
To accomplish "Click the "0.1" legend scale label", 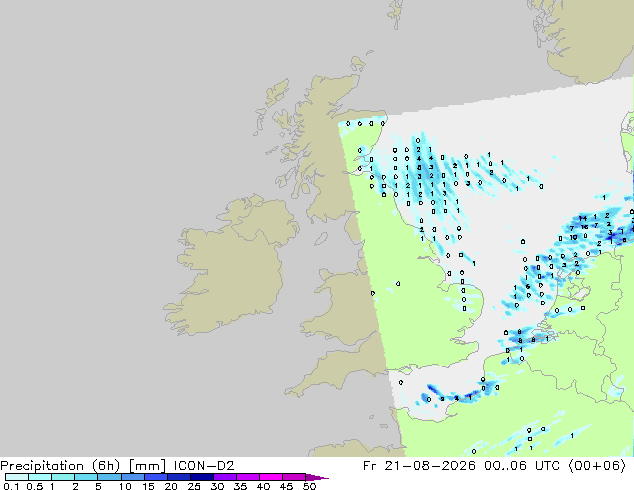I will pos(11,486).
